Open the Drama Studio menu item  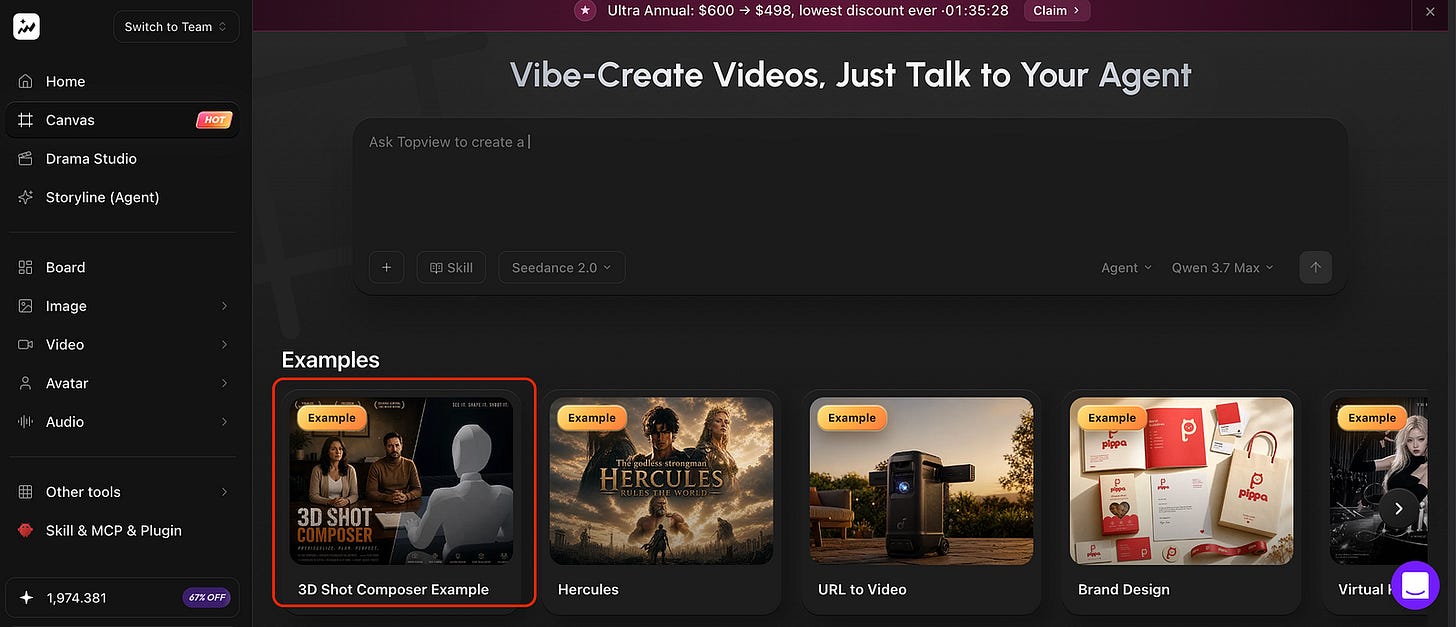pos(122,159)
